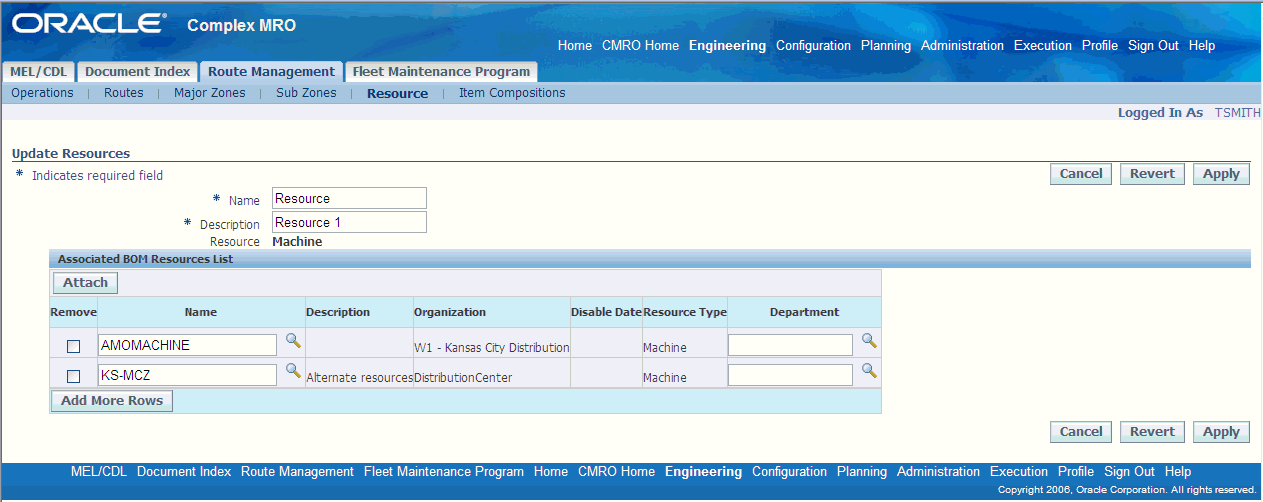Click MEL/CDL link in footer

coord(99,472)
